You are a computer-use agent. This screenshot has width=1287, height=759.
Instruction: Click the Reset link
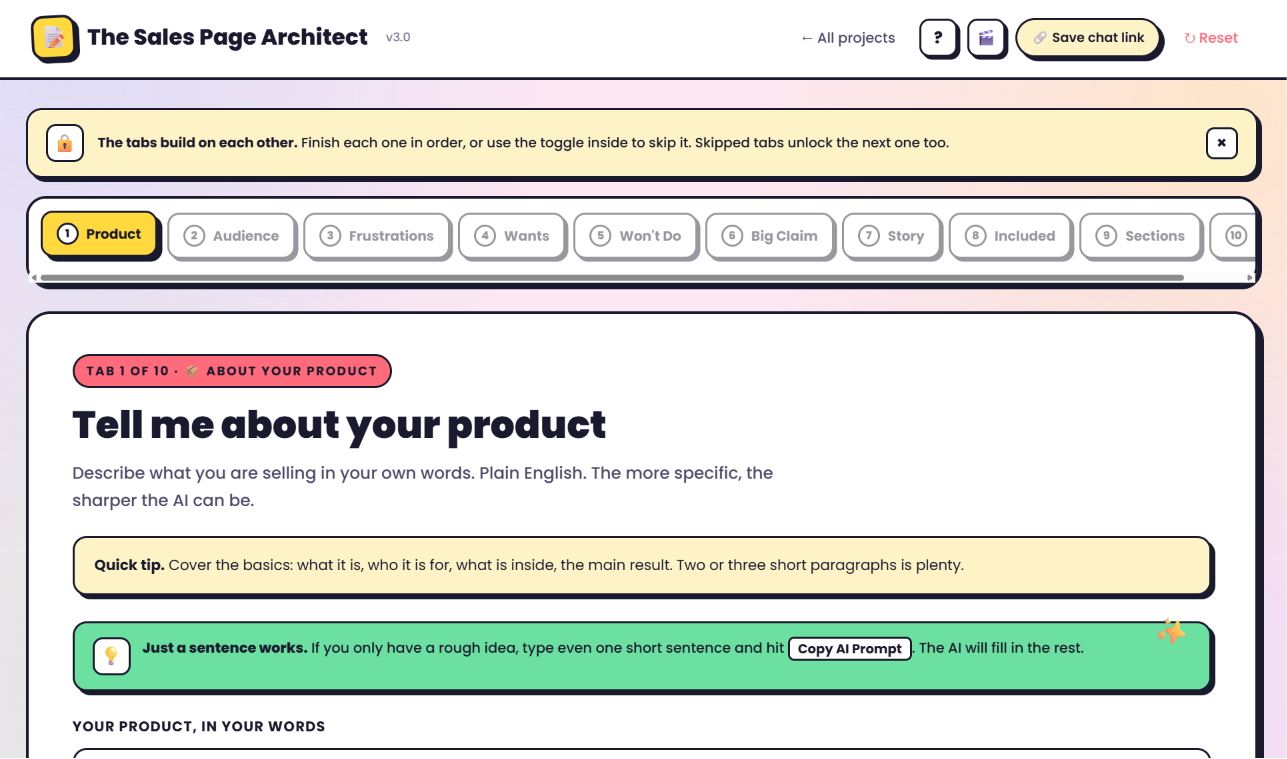coord(1211,38)
